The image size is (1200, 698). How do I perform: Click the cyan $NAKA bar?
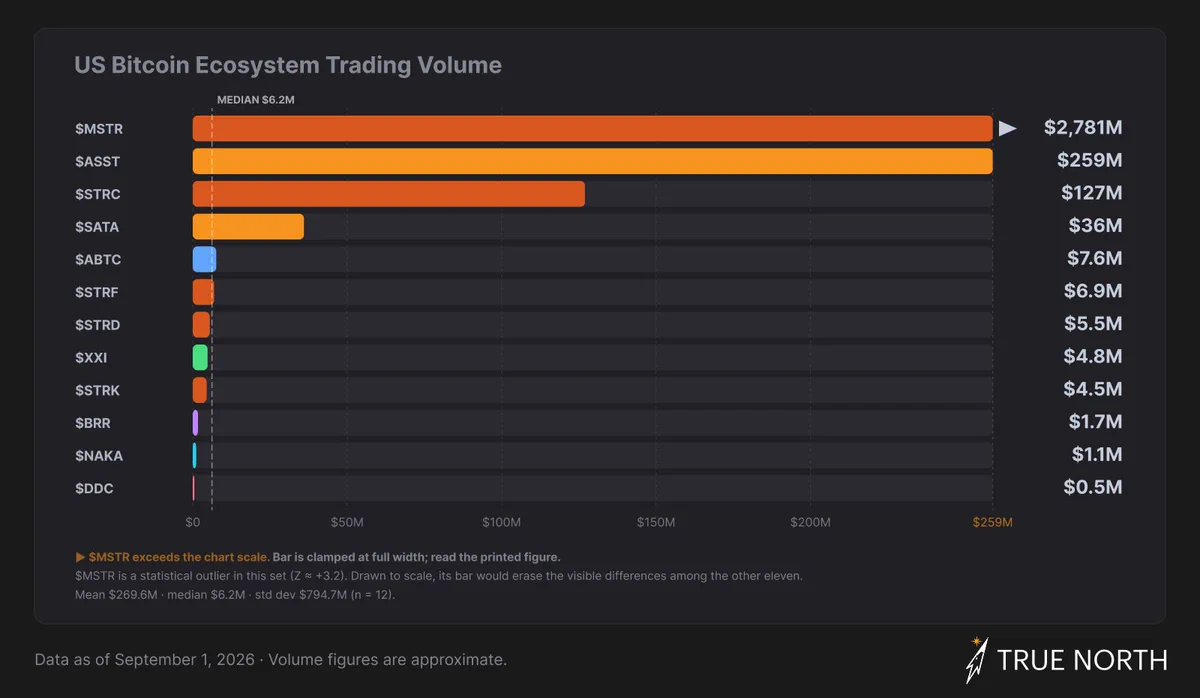[194, 456]
